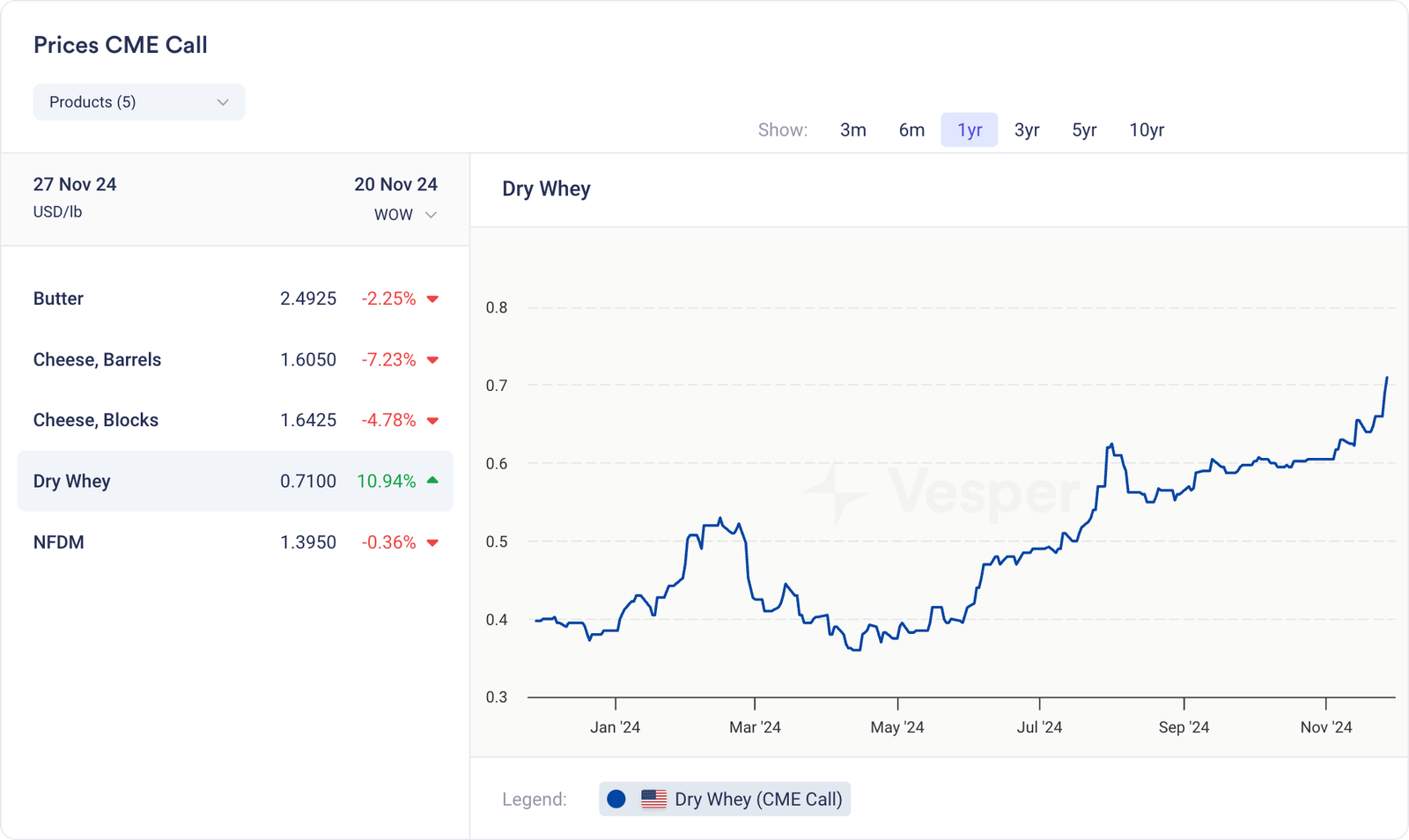This screenshot has width=1409, height=840.
Task: Select the Butter price row
Action: pyautogui.click(x=234, y=299)
